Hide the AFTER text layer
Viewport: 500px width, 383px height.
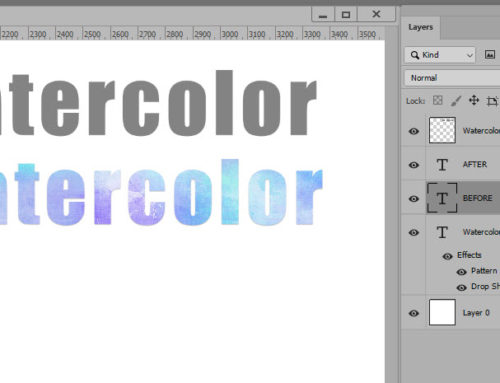(x=414, y=165)
